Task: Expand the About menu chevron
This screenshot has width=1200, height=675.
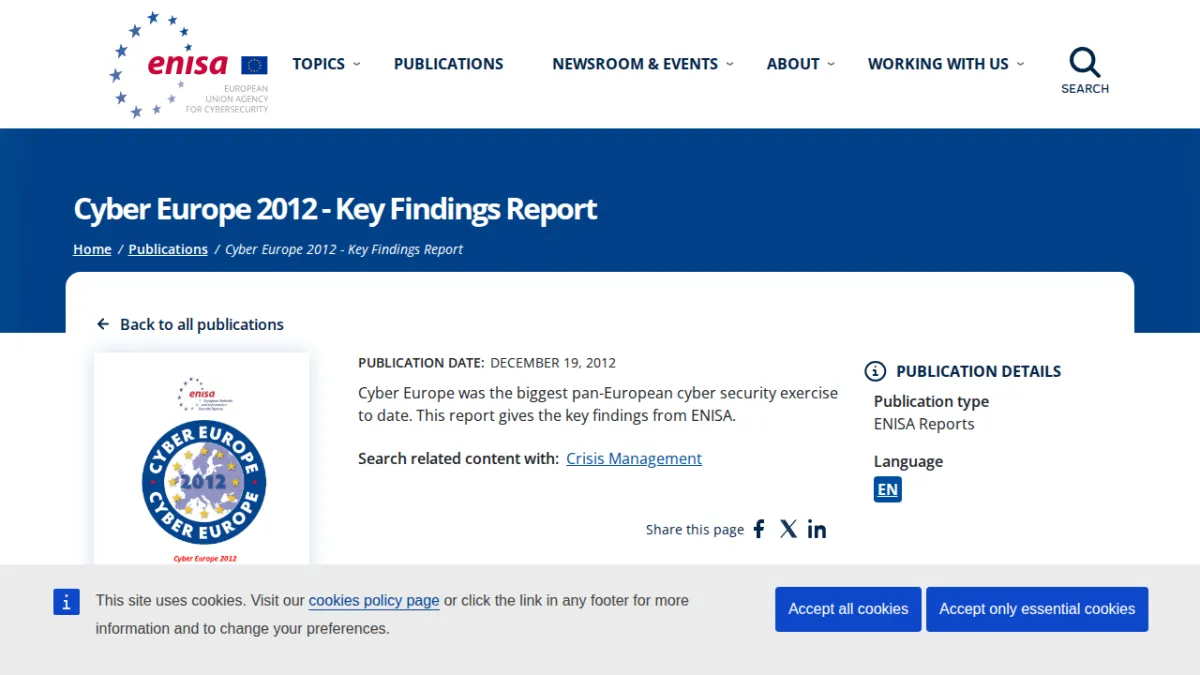Action: pyautogui.click(x=831, y=64)
